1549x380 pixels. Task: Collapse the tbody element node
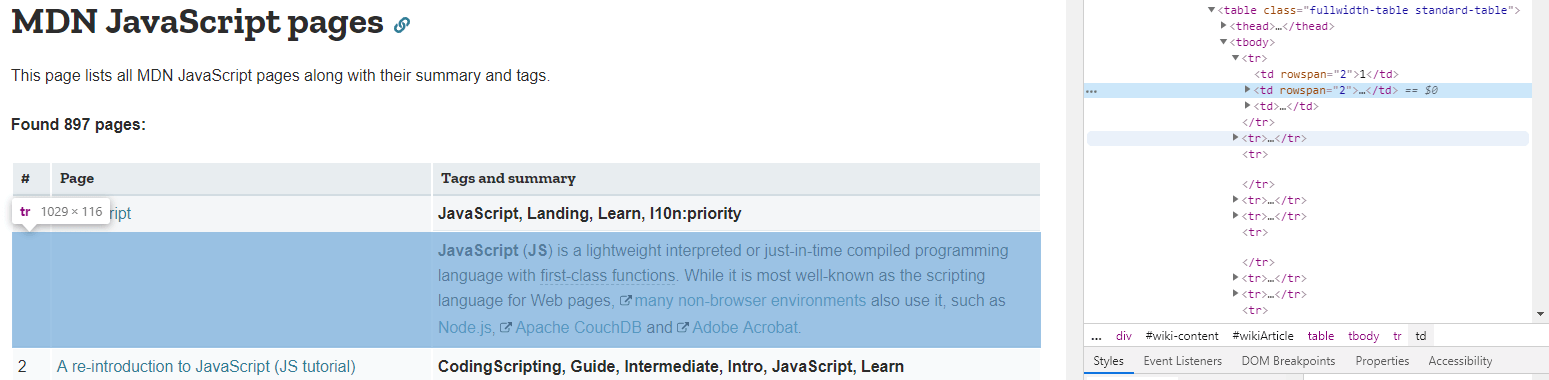click(1224, 42)
